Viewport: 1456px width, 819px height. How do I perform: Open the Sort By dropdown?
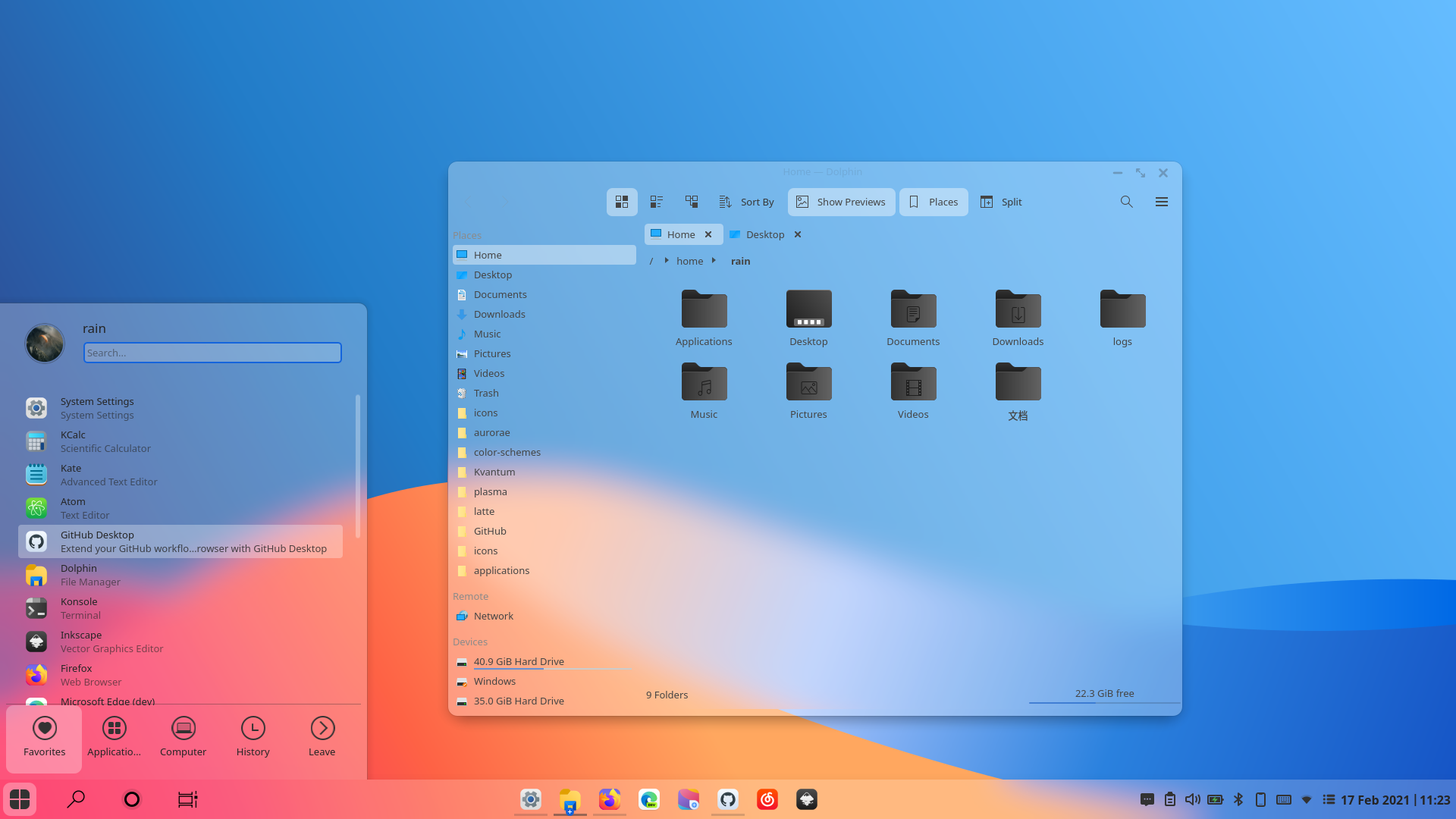click(747, 202)
